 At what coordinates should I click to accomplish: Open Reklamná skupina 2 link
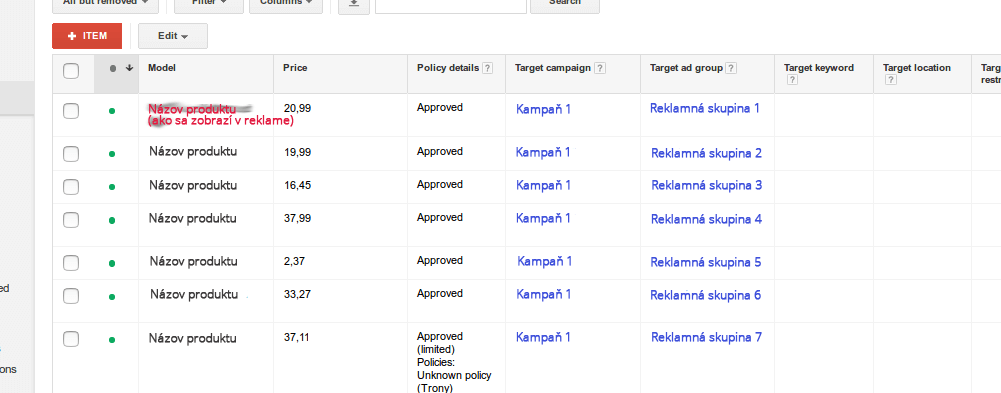706,153
